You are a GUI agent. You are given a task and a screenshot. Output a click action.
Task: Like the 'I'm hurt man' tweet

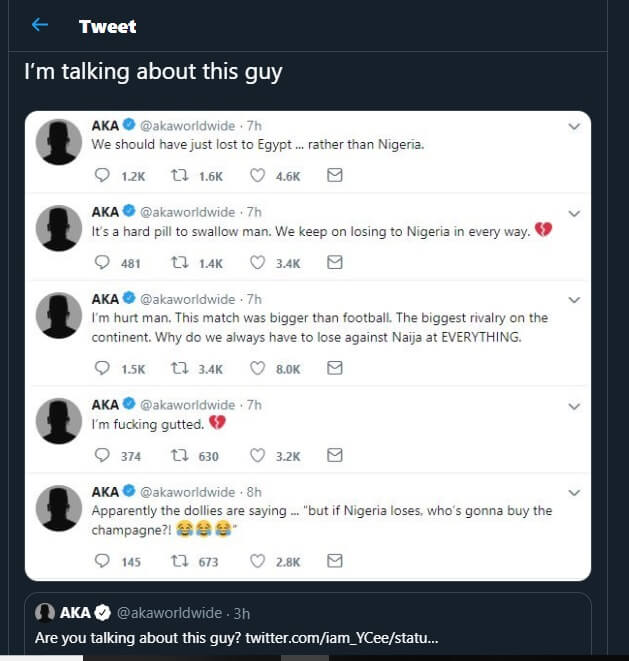tap(258, 368)
